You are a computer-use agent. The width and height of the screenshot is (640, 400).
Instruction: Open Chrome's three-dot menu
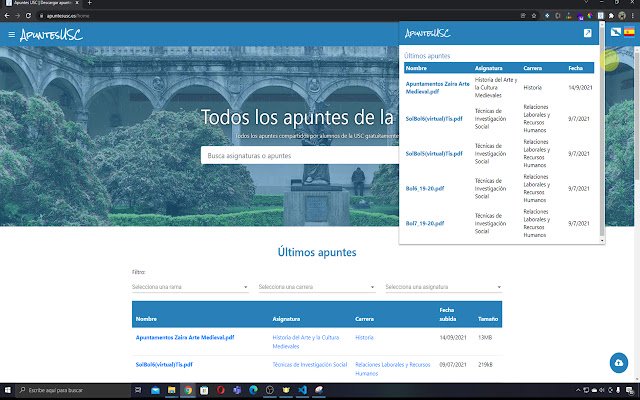click(632, 16)
